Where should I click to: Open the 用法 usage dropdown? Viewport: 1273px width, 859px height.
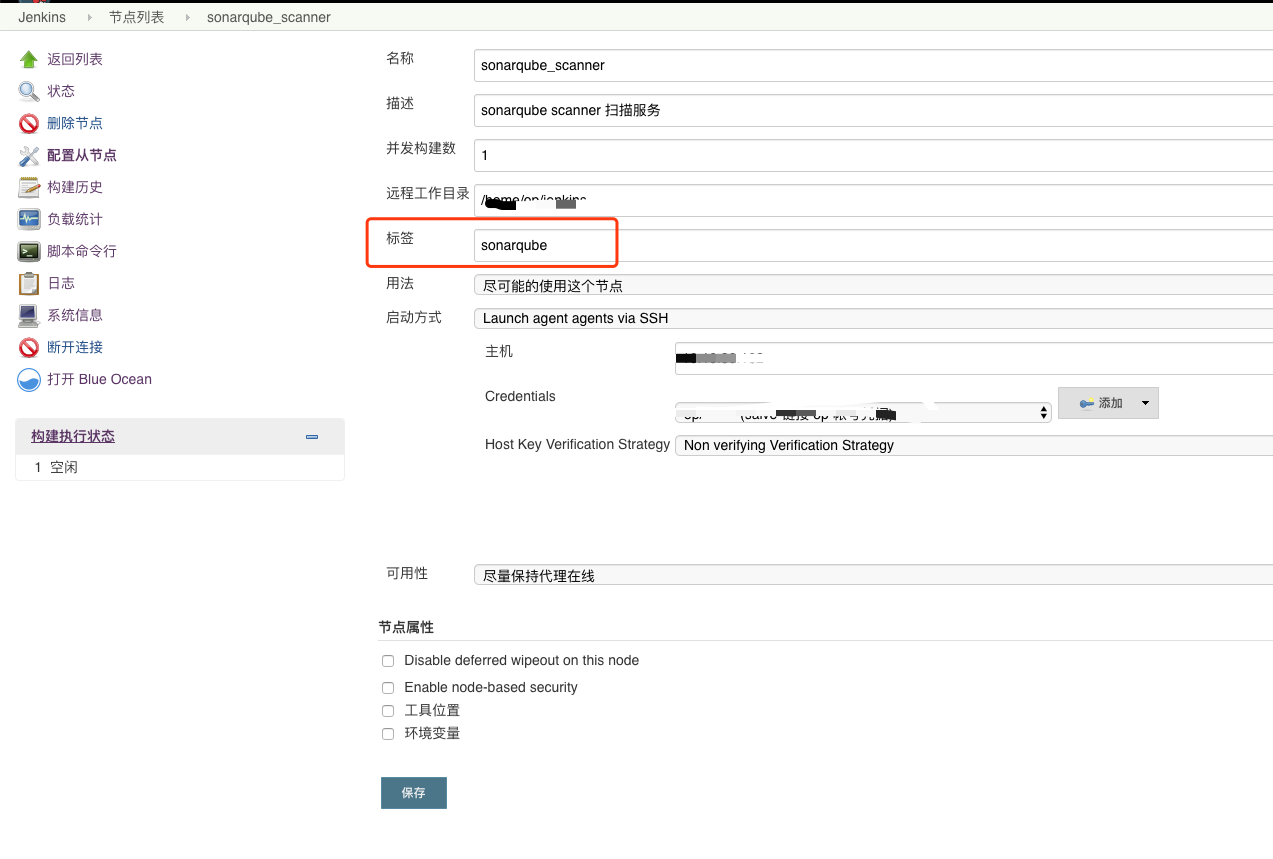[872, 286]
